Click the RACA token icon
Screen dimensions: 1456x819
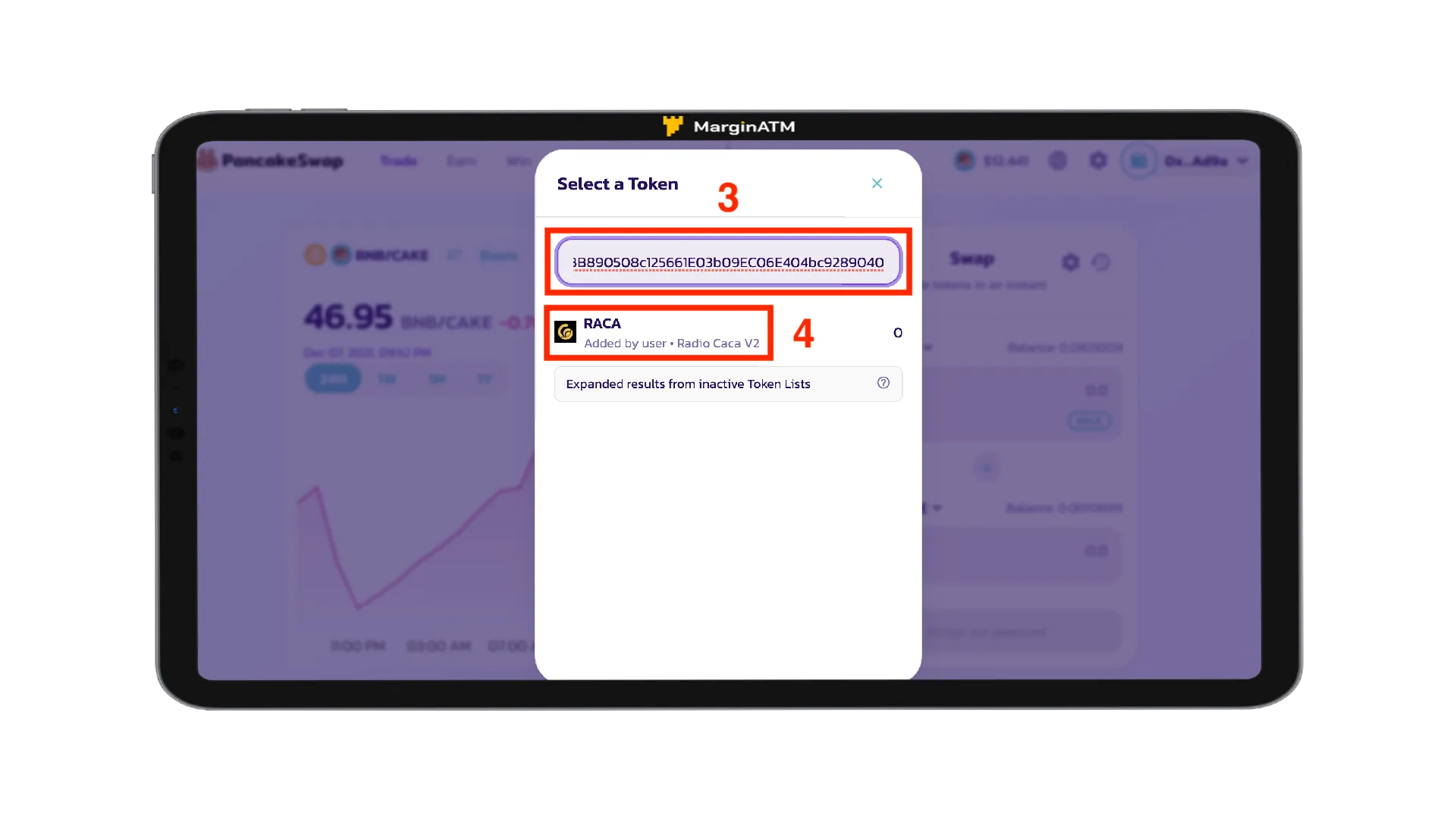coord(565,332)
